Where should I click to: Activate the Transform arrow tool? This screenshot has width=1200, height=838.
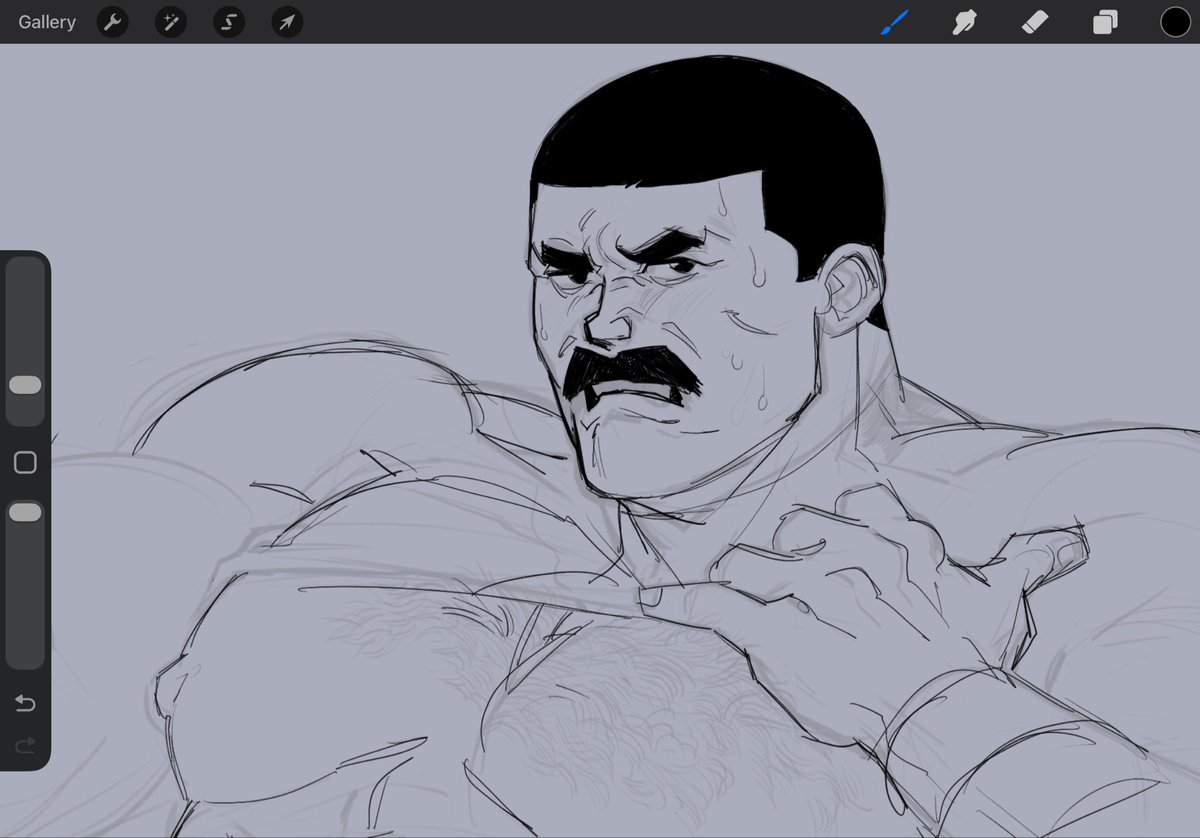pos(287,22)
